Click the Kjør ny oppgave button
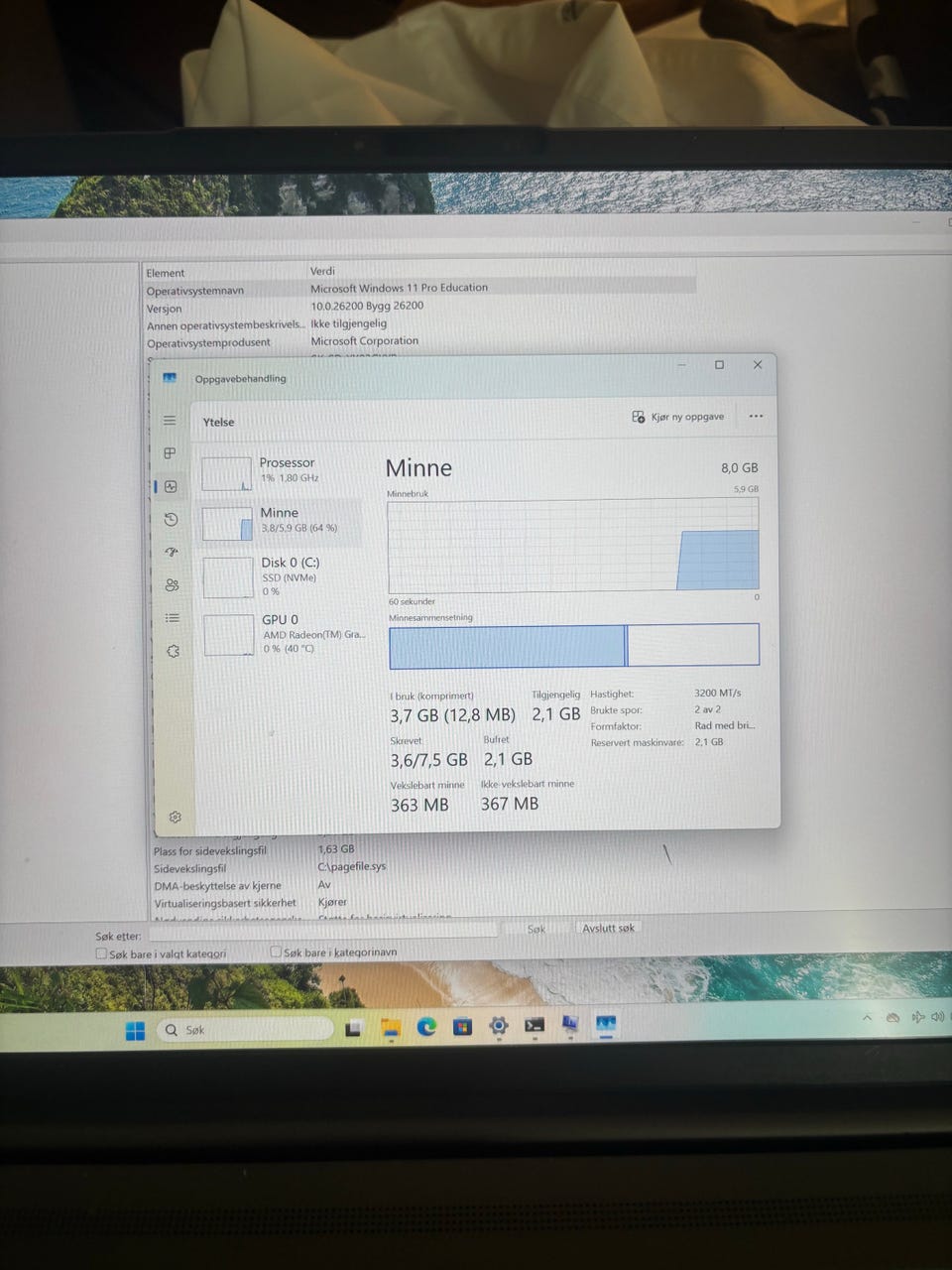Image resolution: width=952 pixels, height=1270 pixels. click(x=678, y=417)
